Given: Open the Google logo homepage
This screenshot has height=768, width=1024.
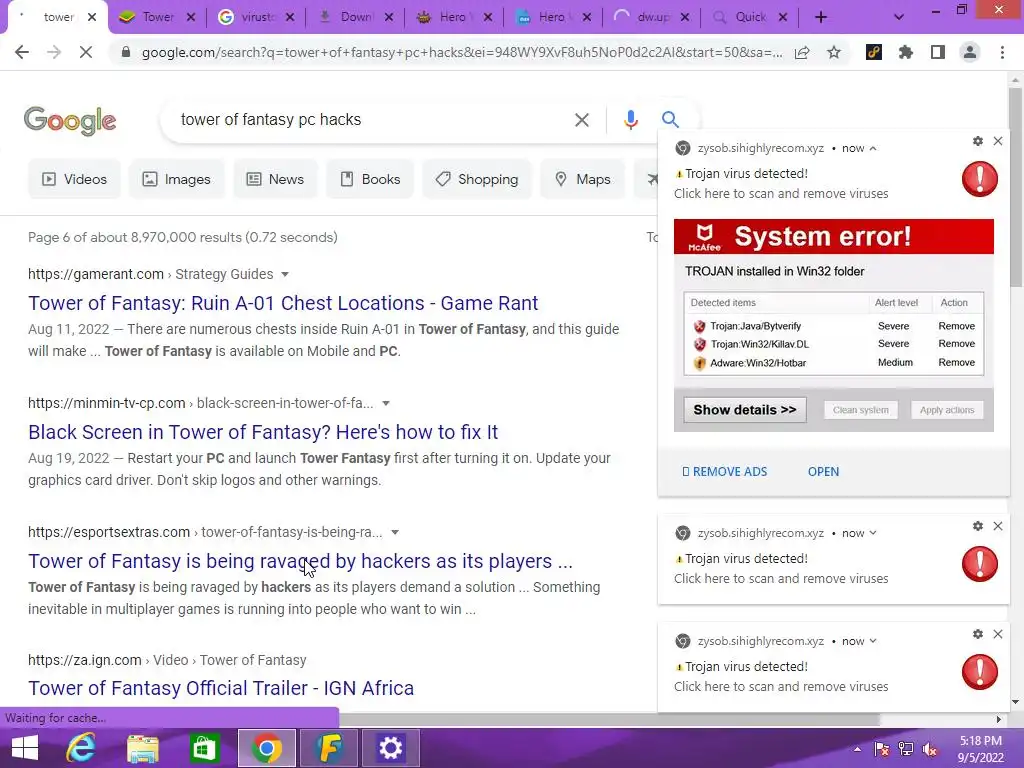Looking at the screenshot, I should coord(70,121).
